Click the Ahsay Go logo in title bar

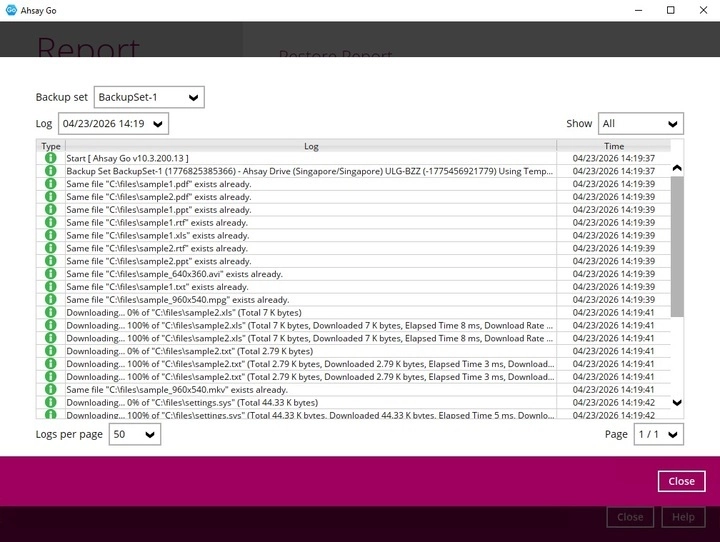pyautogui.click(x=11, y=10)
